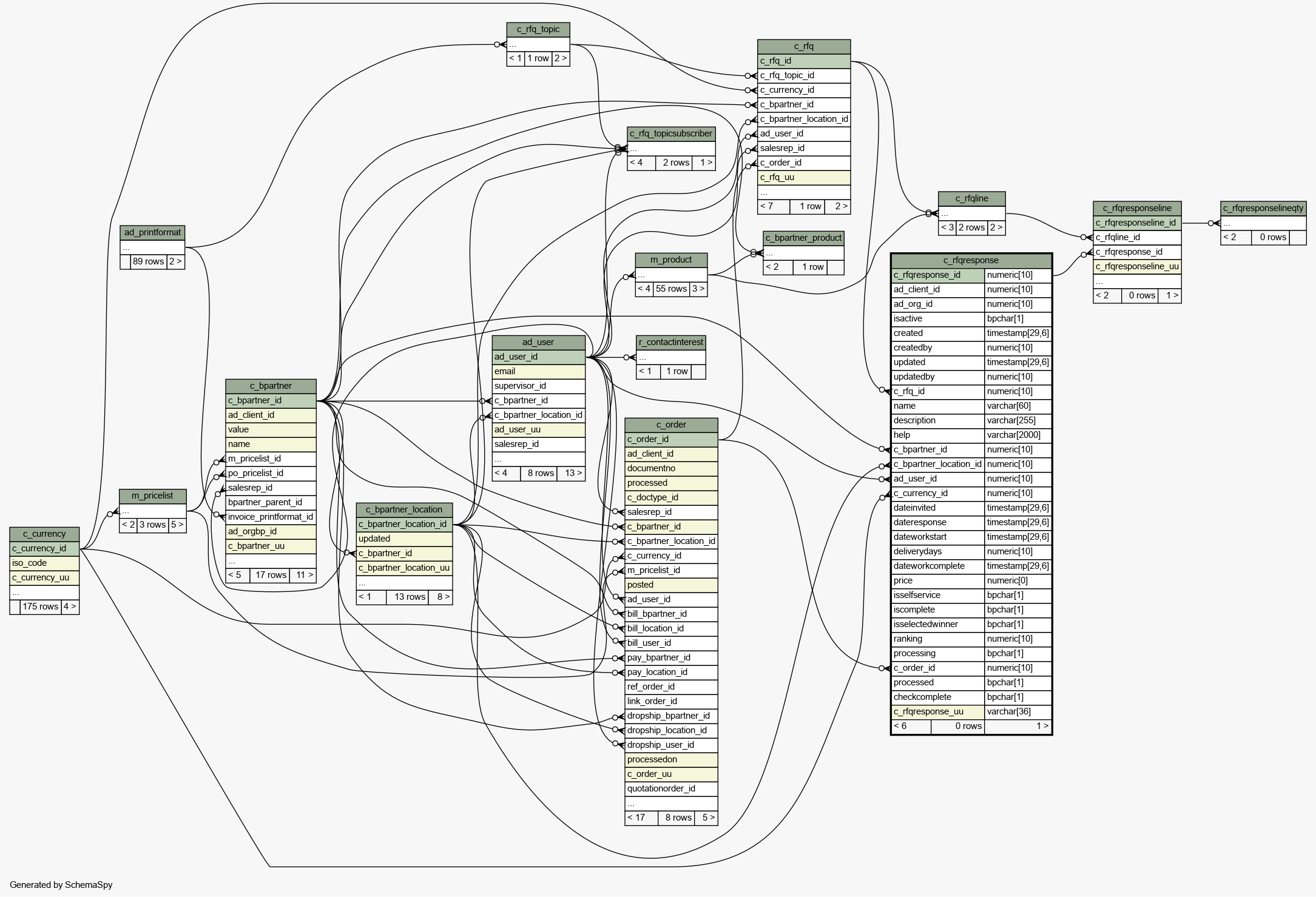Image resolution: width=1316 pixels, height=897 pixels.
Task: Click c_rfqresponseline_uu column in c_rfqresponseline
Action: click(x=1137, y=267)
